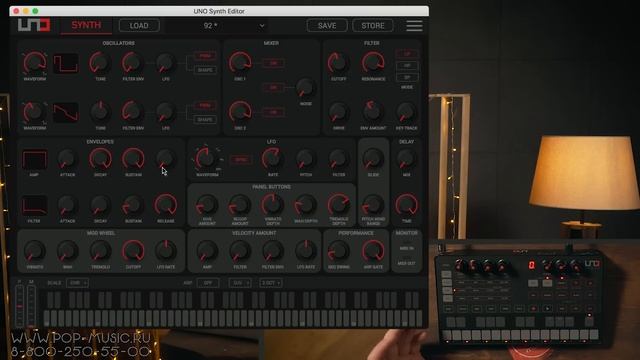
Task: Toggle MIDI IN monitor
Action: (x=406, y=248)
